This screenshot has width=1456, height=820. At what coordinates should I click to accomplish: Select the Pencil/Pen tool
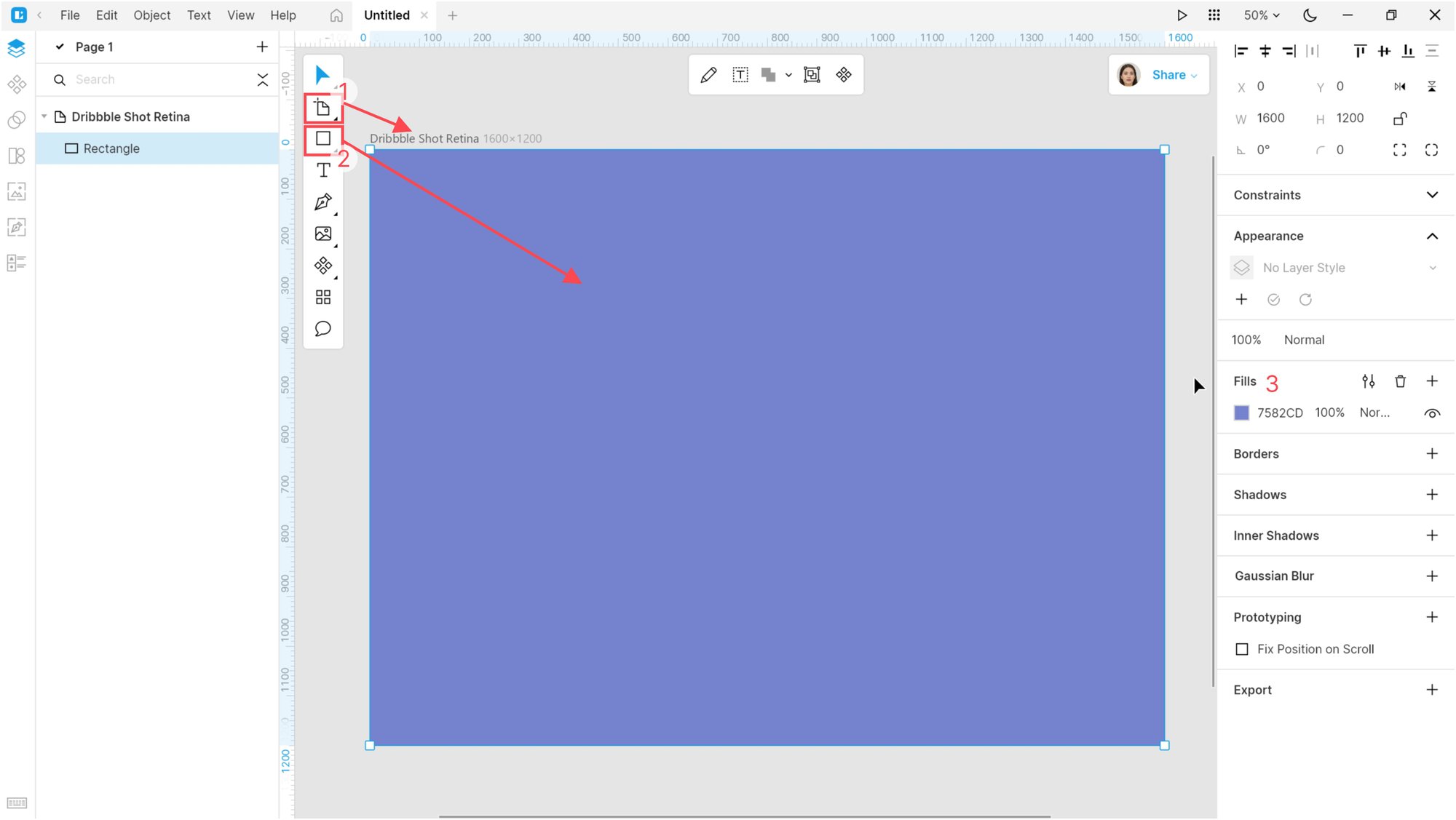[323, 202]
